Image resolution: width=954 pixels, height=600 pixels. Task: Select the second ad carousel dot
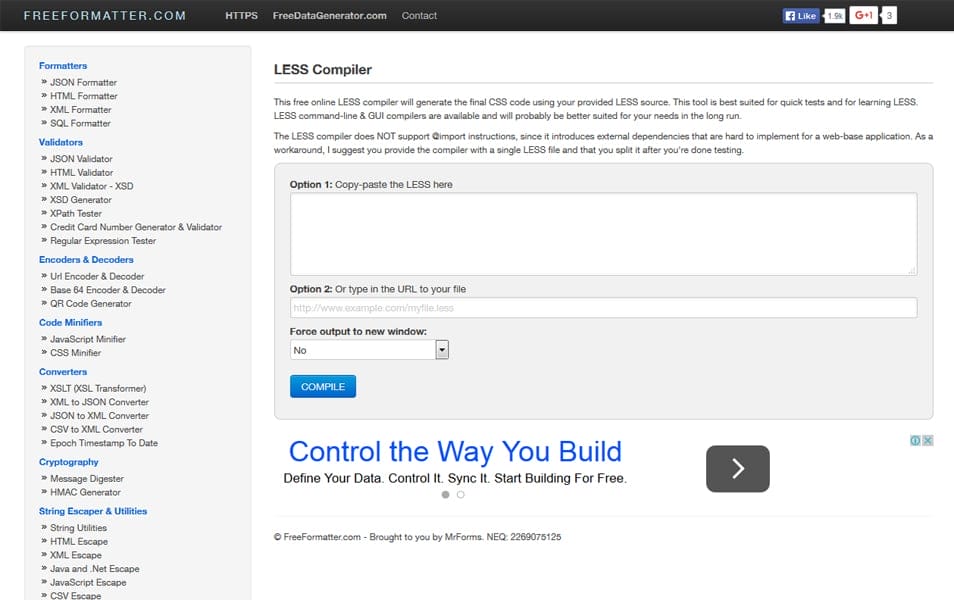click(x=461, y=495)
